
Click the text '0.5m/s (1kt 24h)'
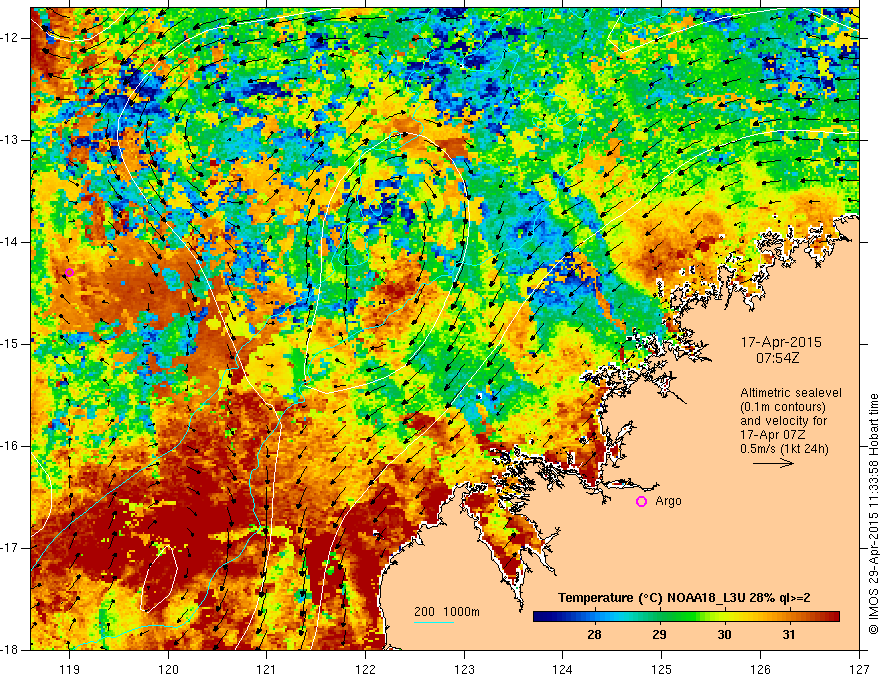tap(784, 449)
